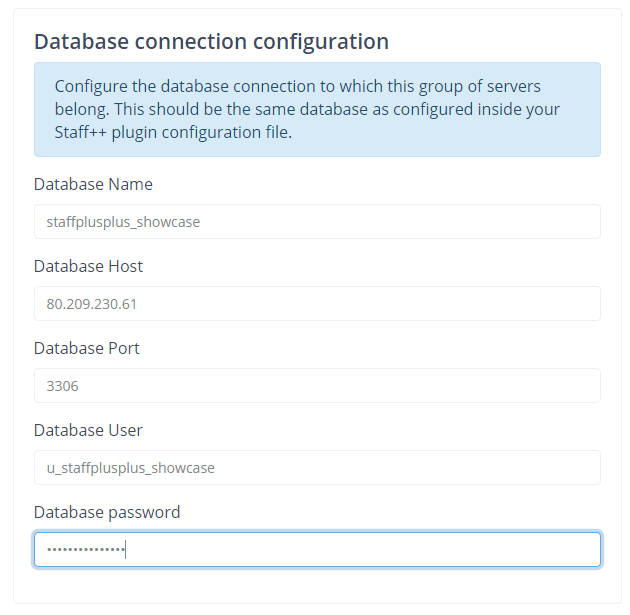Place cursor on staffplusplus_showcase database name text

tap(123, 222)
